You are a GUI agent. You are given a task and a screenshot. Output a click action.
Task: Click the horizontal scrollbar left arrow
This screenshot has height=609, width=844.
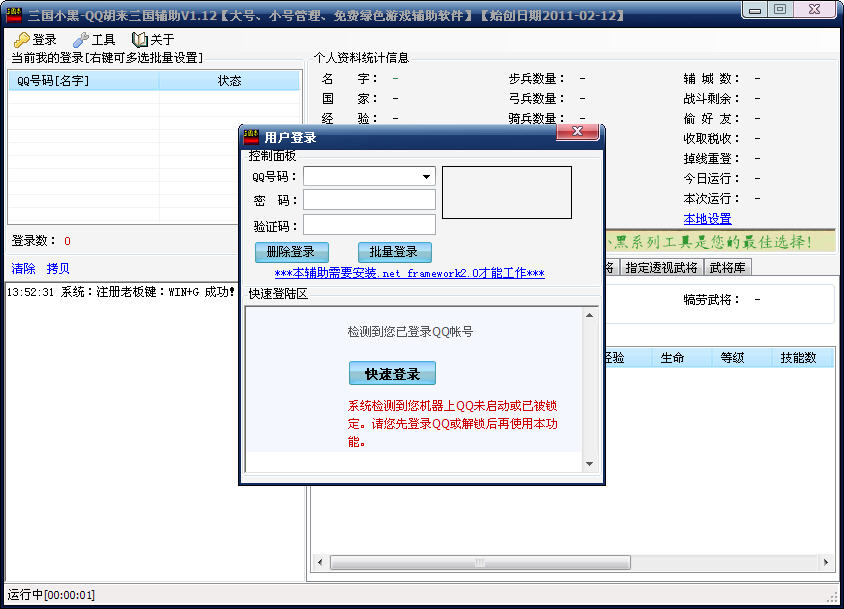click(320, 563)
